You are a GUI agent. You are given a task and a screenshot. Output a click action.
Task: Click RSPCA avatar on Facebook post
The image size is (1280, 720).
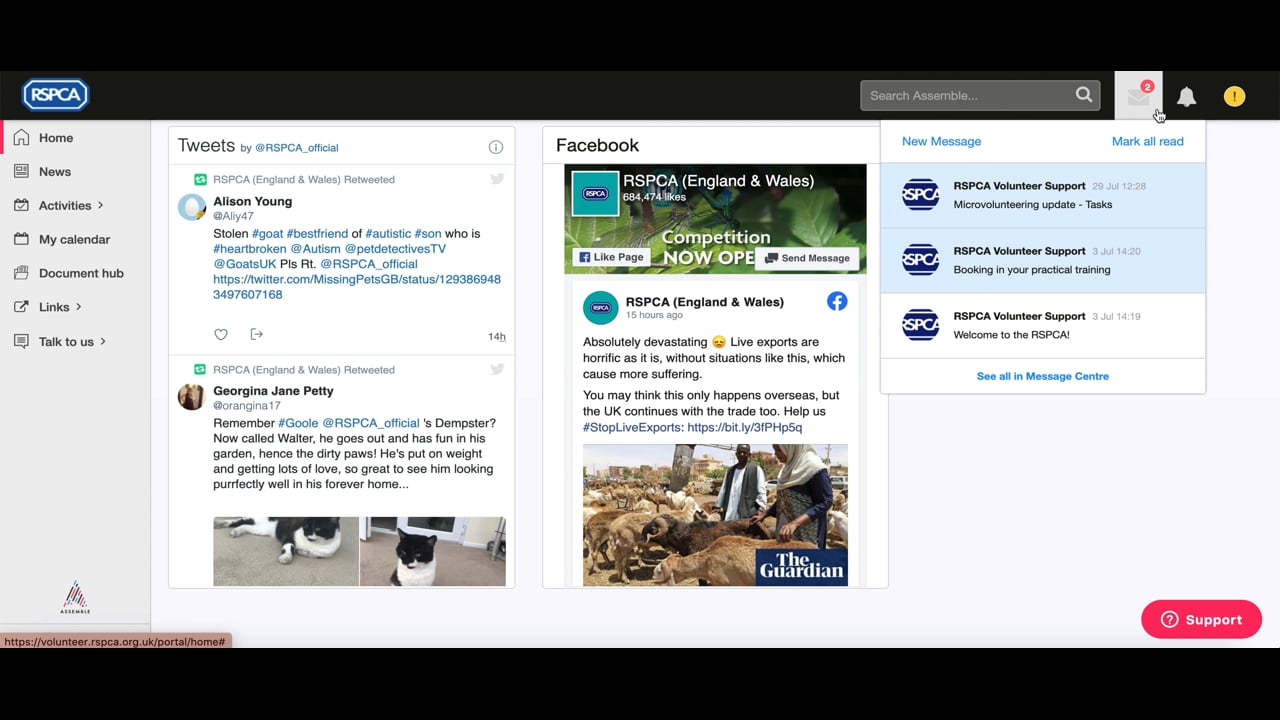[x=601, y=307]
